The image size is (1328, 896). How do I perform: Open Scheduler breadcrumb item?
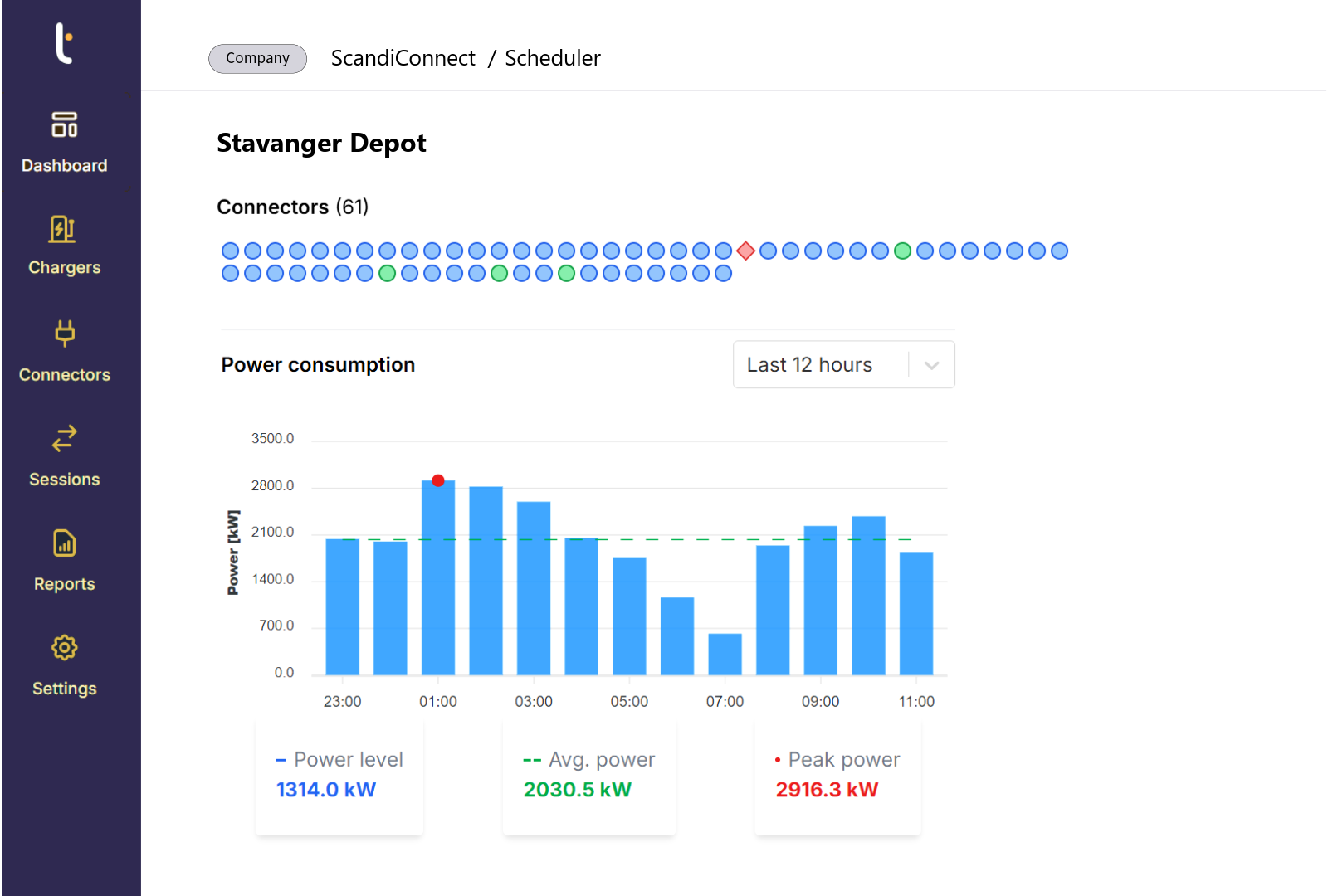point(552,58)
